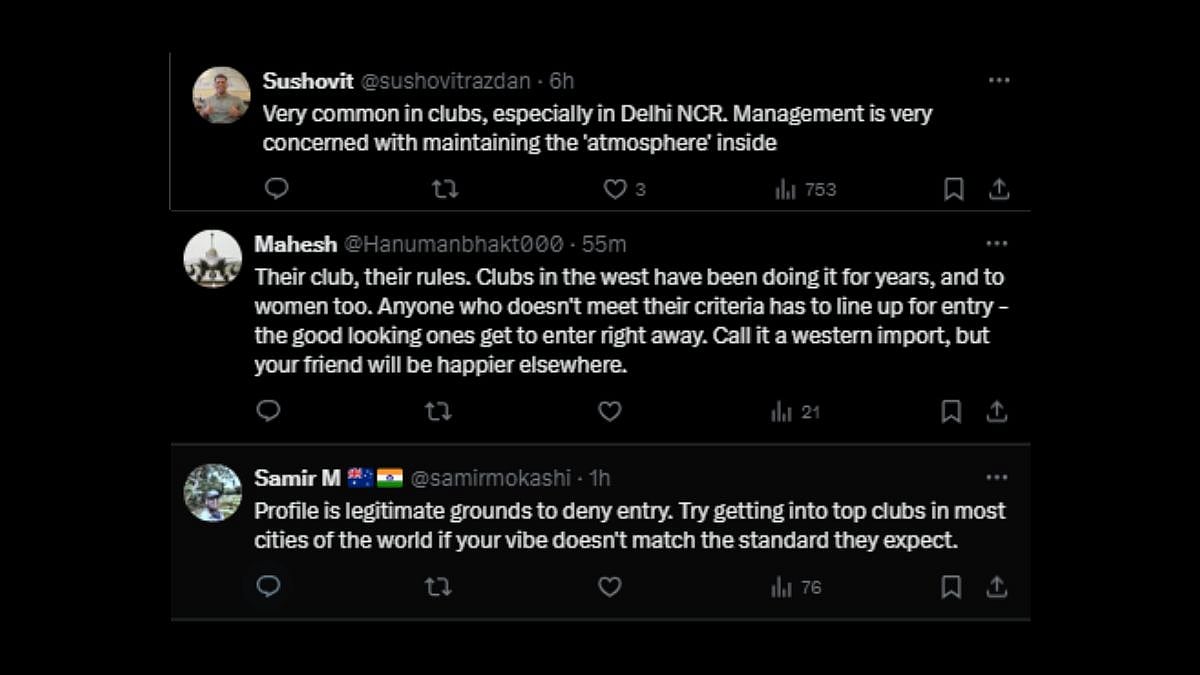Share Sushovit's tweet
The image size is (1200, 675).
click(x=998, y=189)
